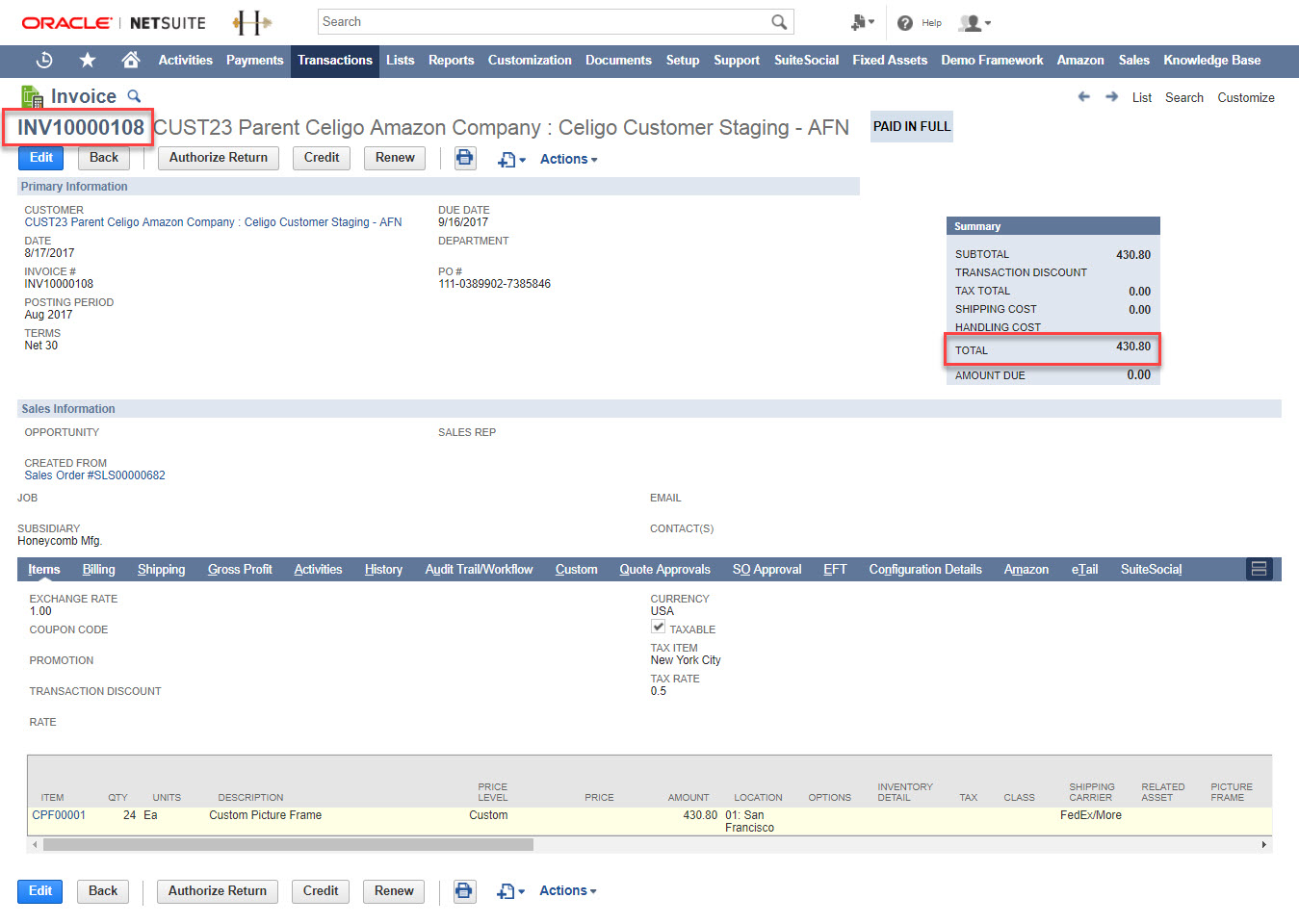Click PO number 111-0389902-7385846
1299x924 pixels.
(x=495, y=284)
